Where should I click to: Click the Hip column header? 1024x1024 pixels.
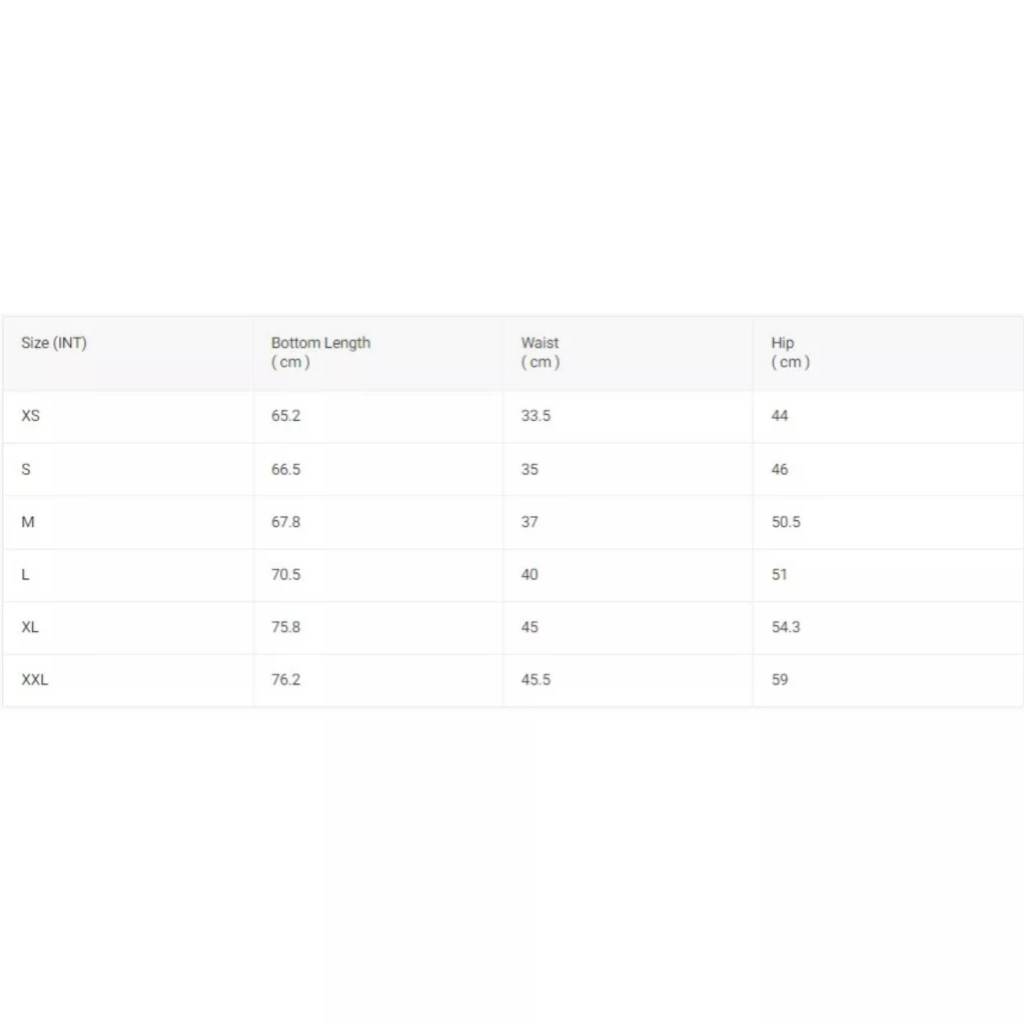[x=790, y=352]
